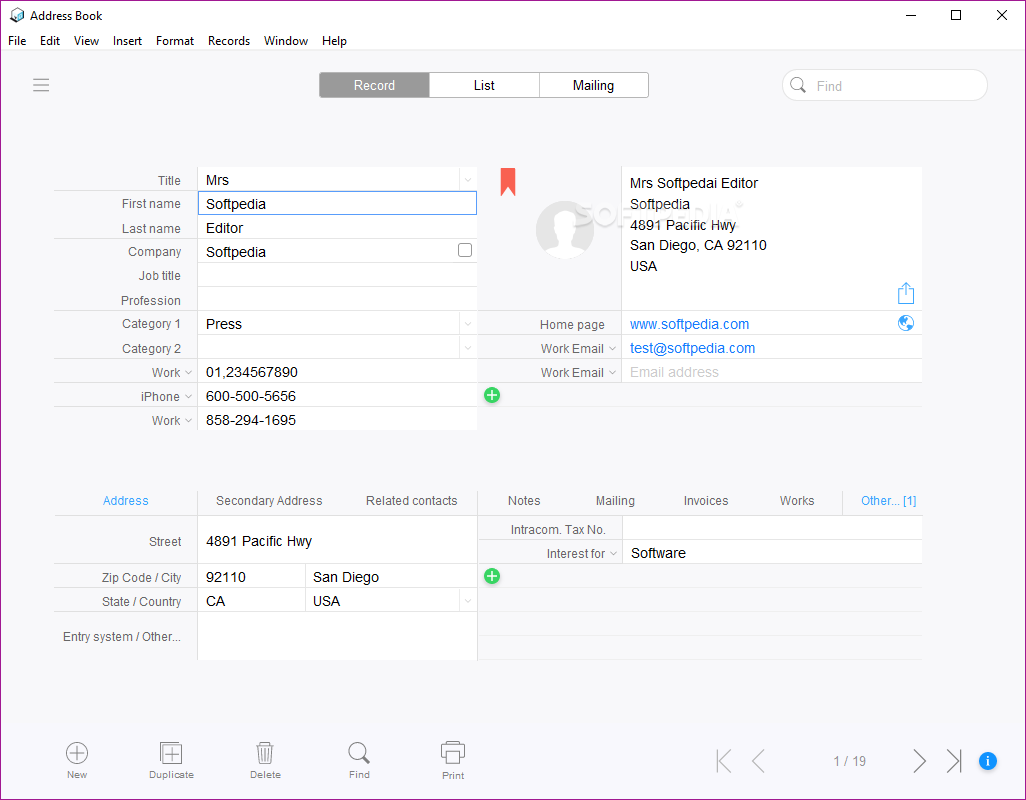Change the iPhone phone label type

[166, 396]
